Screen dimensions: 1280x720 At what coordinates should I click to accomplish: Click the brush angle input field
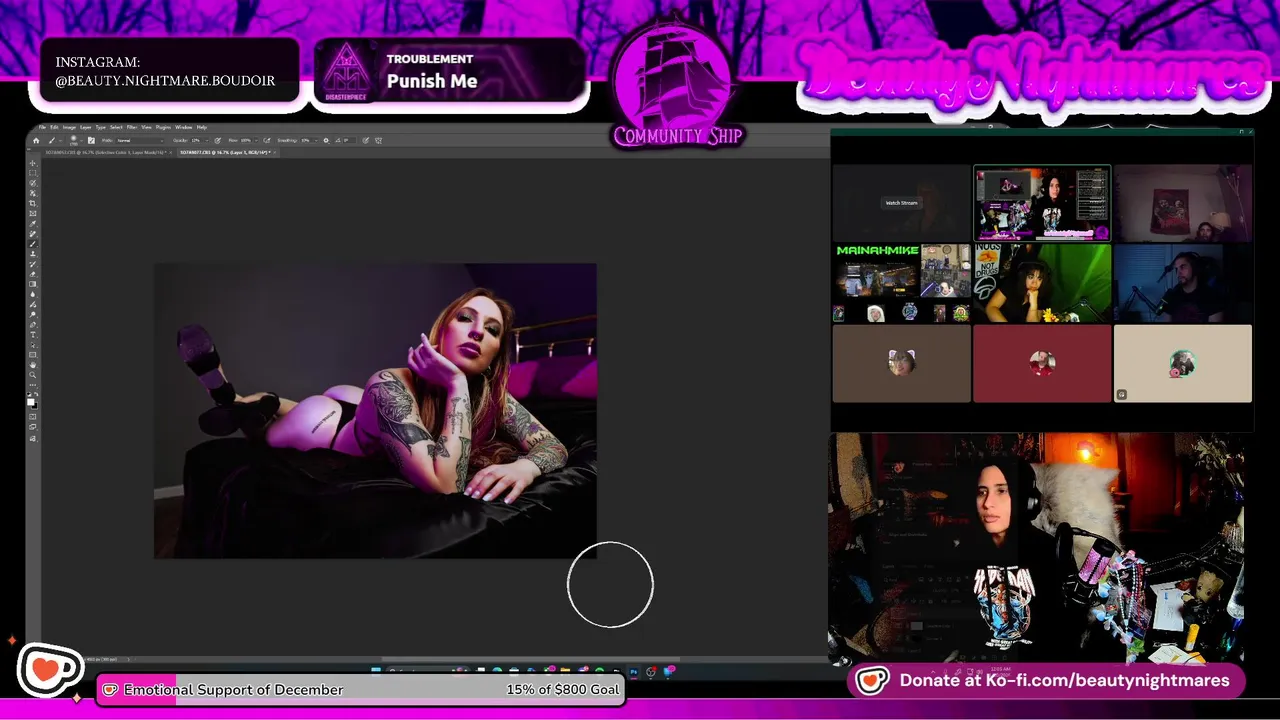(349, 141)
